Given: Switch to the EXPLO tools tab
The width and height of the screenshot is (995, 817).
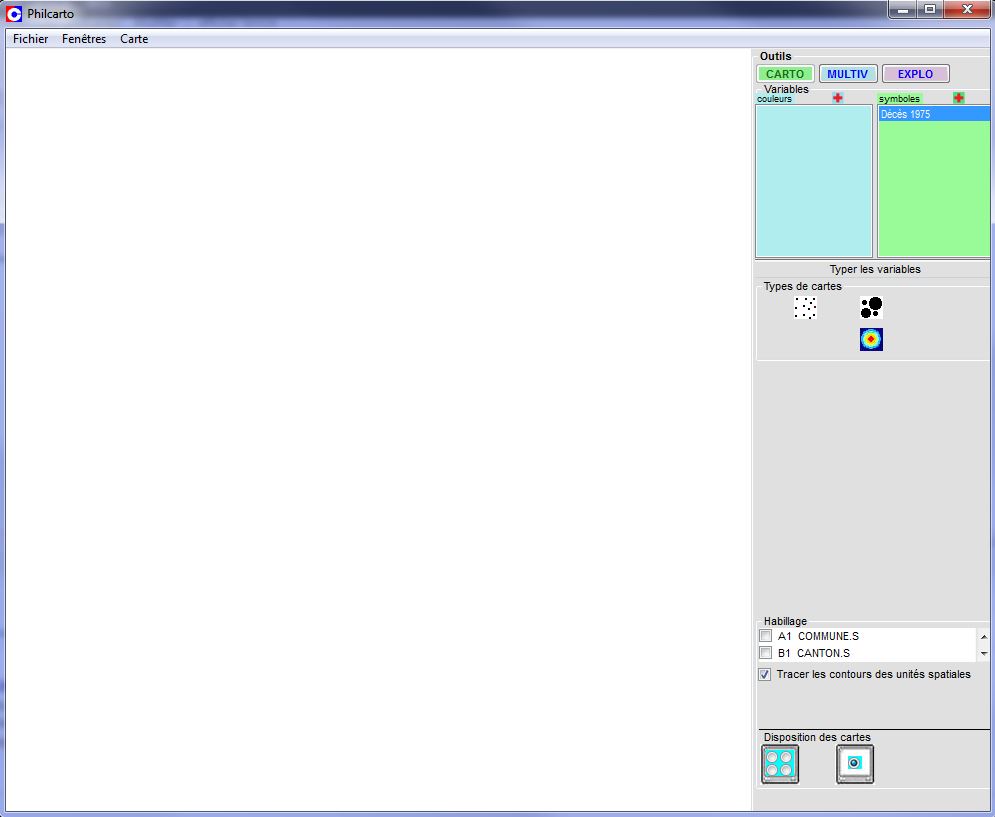Looking at the screenshot, I should (915, 74).
